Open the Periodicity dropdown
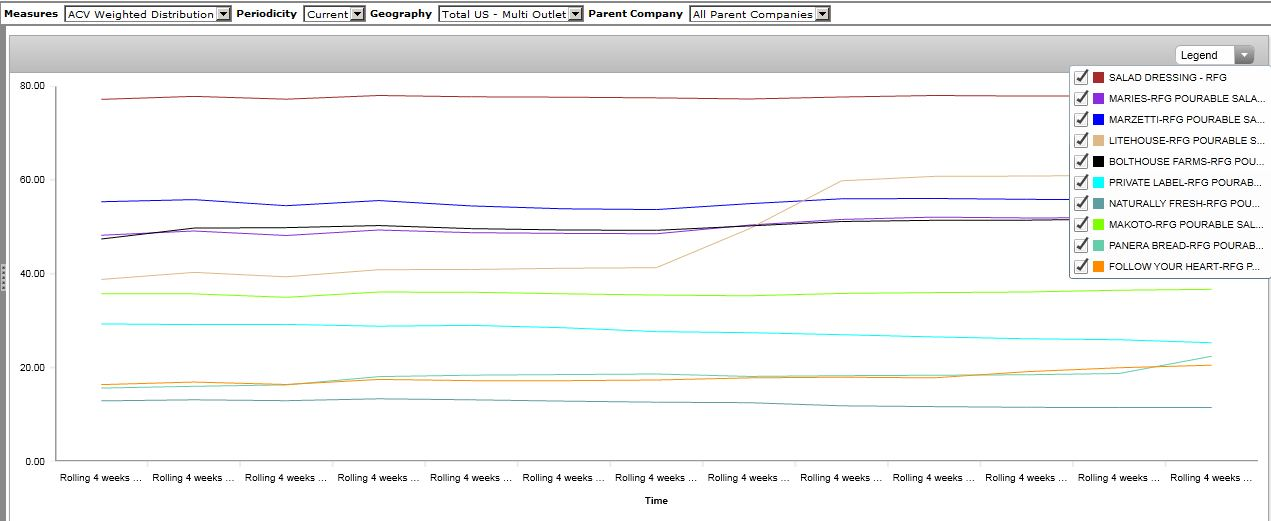The image size is (1271, 521). pos(334,14)
